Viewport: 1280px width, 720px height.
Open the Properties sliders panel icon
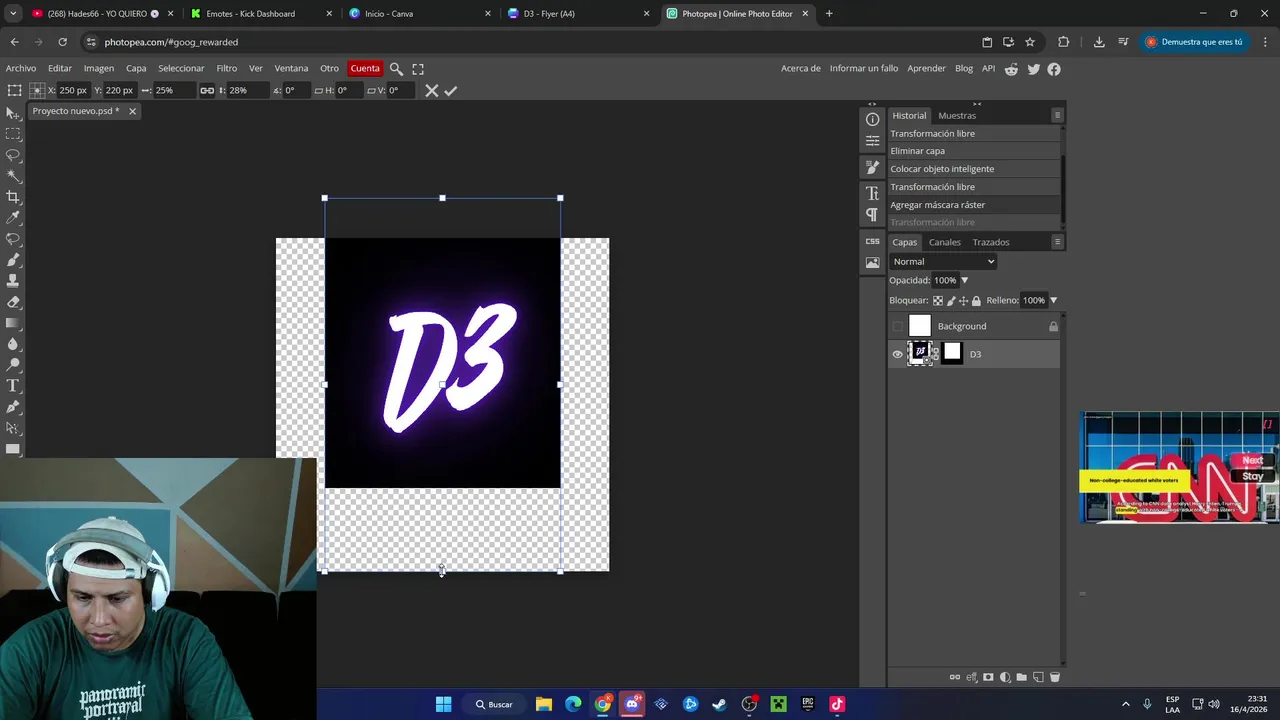[872, 142]
